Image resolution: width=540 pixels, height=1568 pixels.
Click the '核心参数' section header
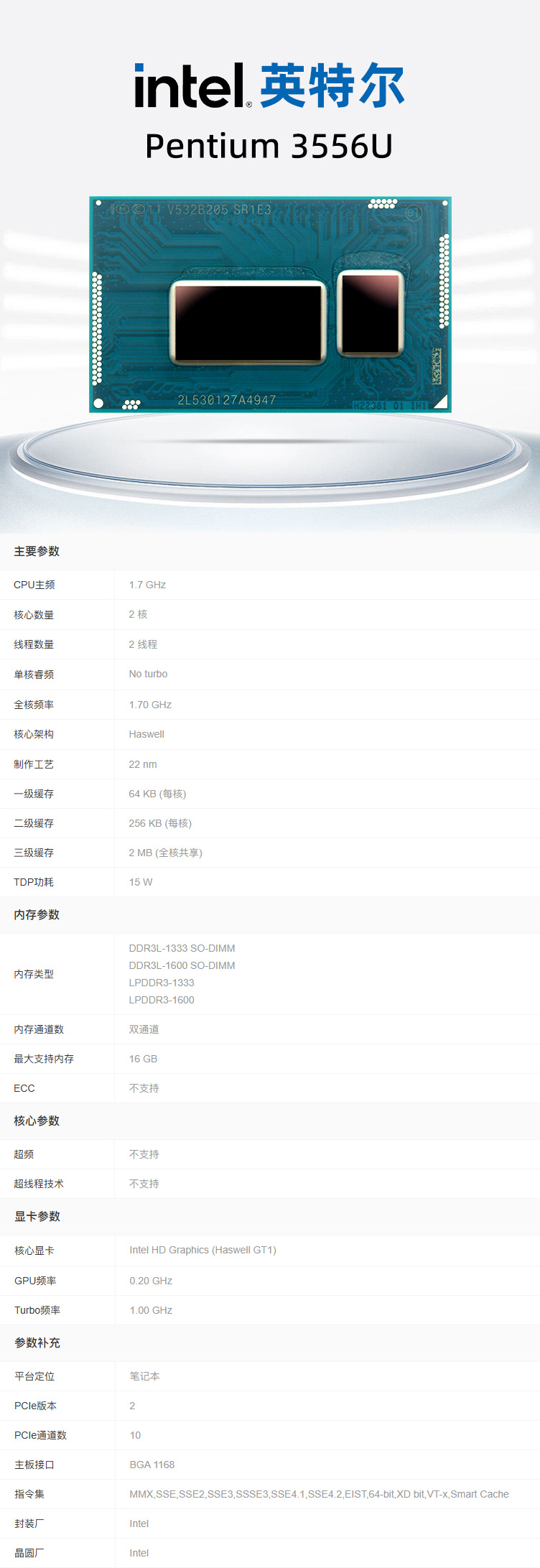click(x=37, y=1121)
